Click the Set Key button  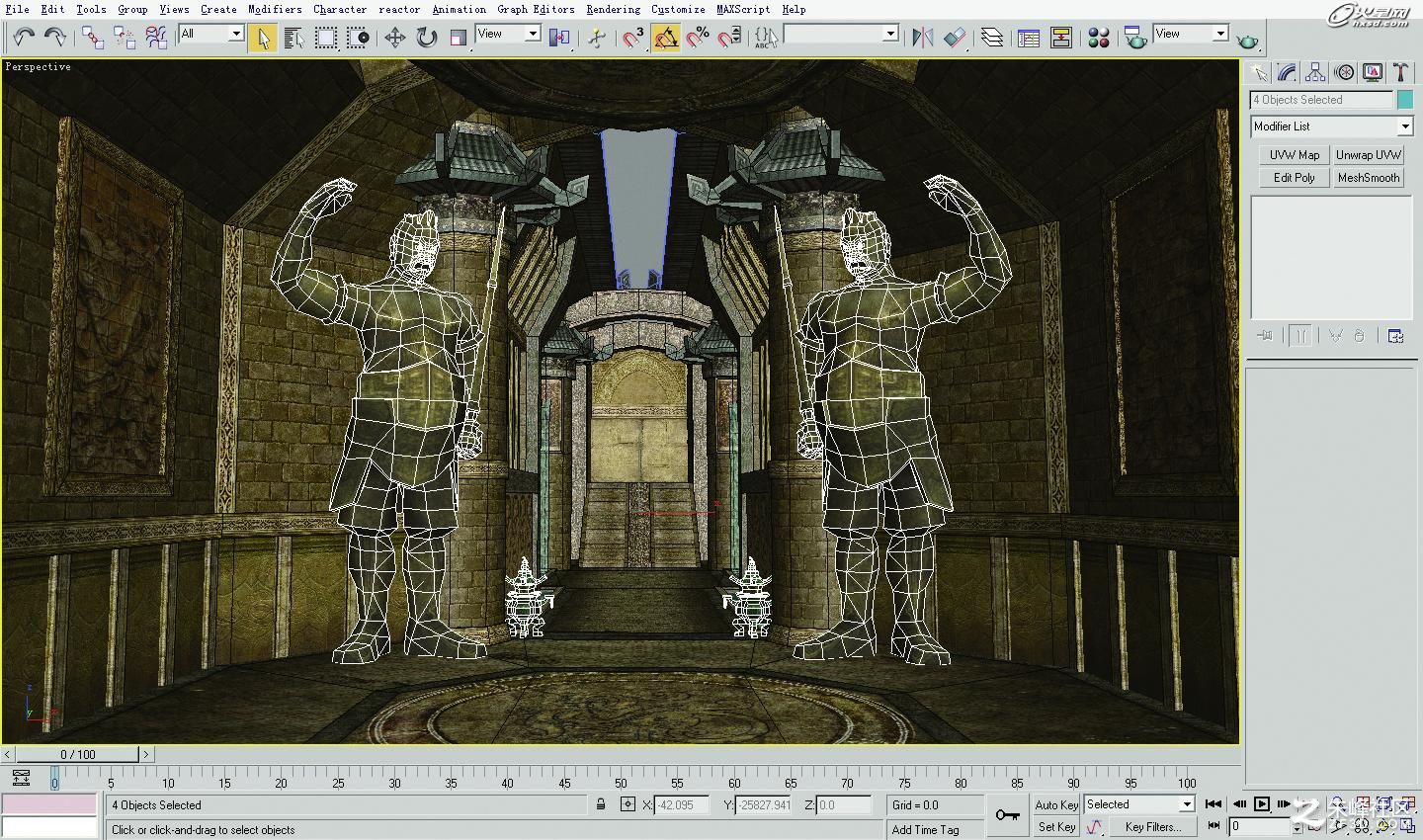pyautogui.click(x=1056, y=827)
